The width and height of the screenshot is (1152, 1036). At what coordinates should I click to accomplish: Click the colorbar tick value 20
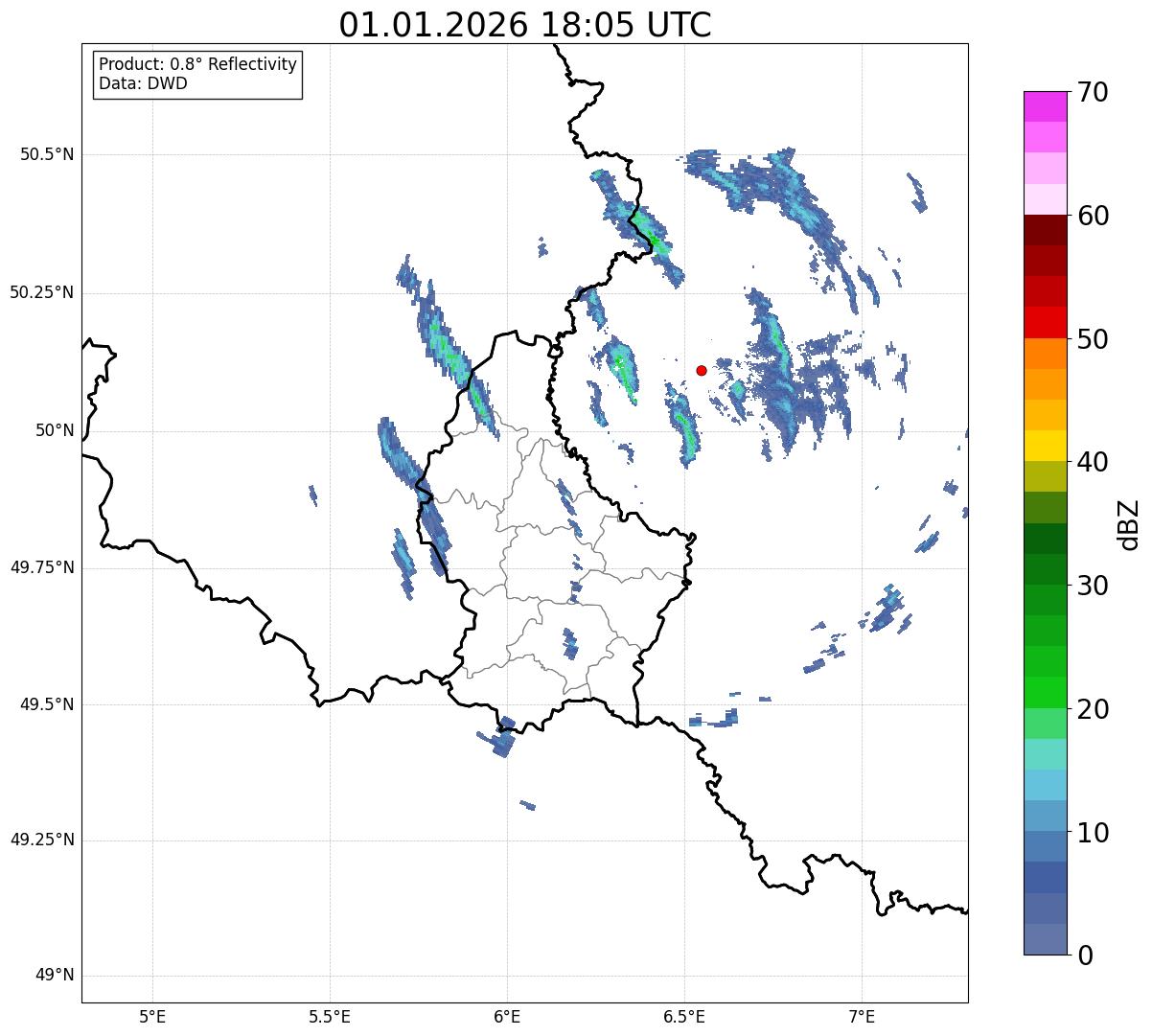1093,709
